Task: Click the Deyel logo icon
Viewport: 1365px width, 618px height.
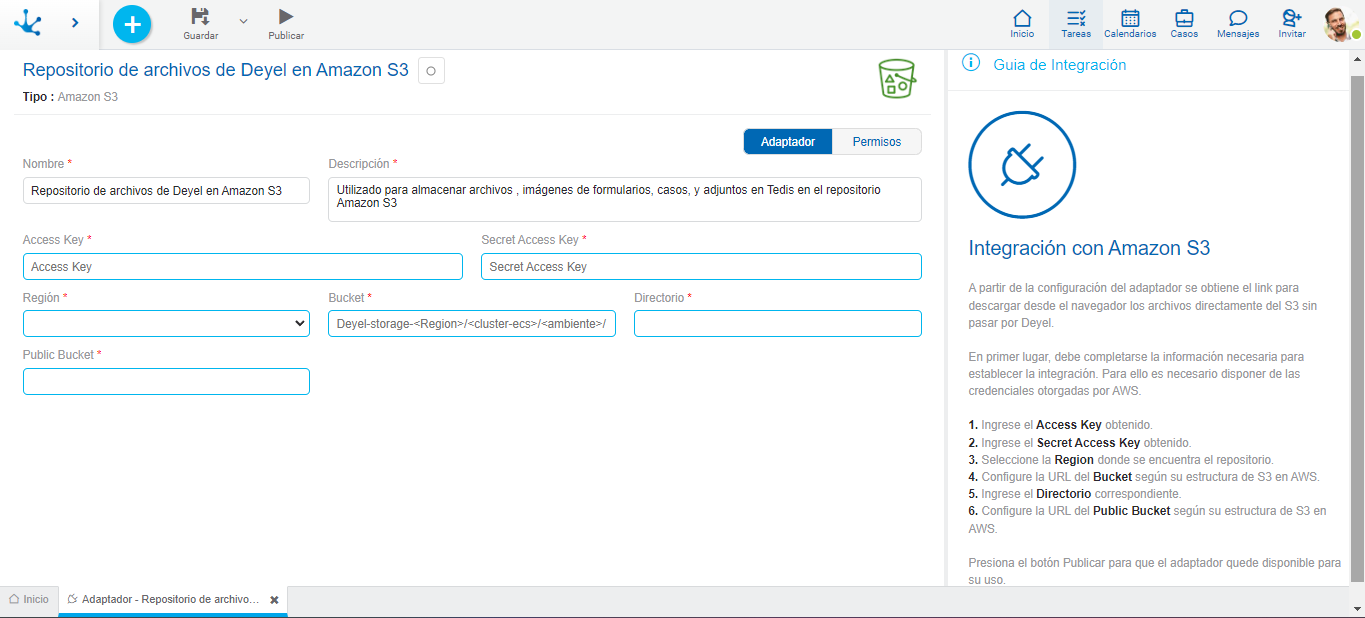Action: [x=28, y=23]
